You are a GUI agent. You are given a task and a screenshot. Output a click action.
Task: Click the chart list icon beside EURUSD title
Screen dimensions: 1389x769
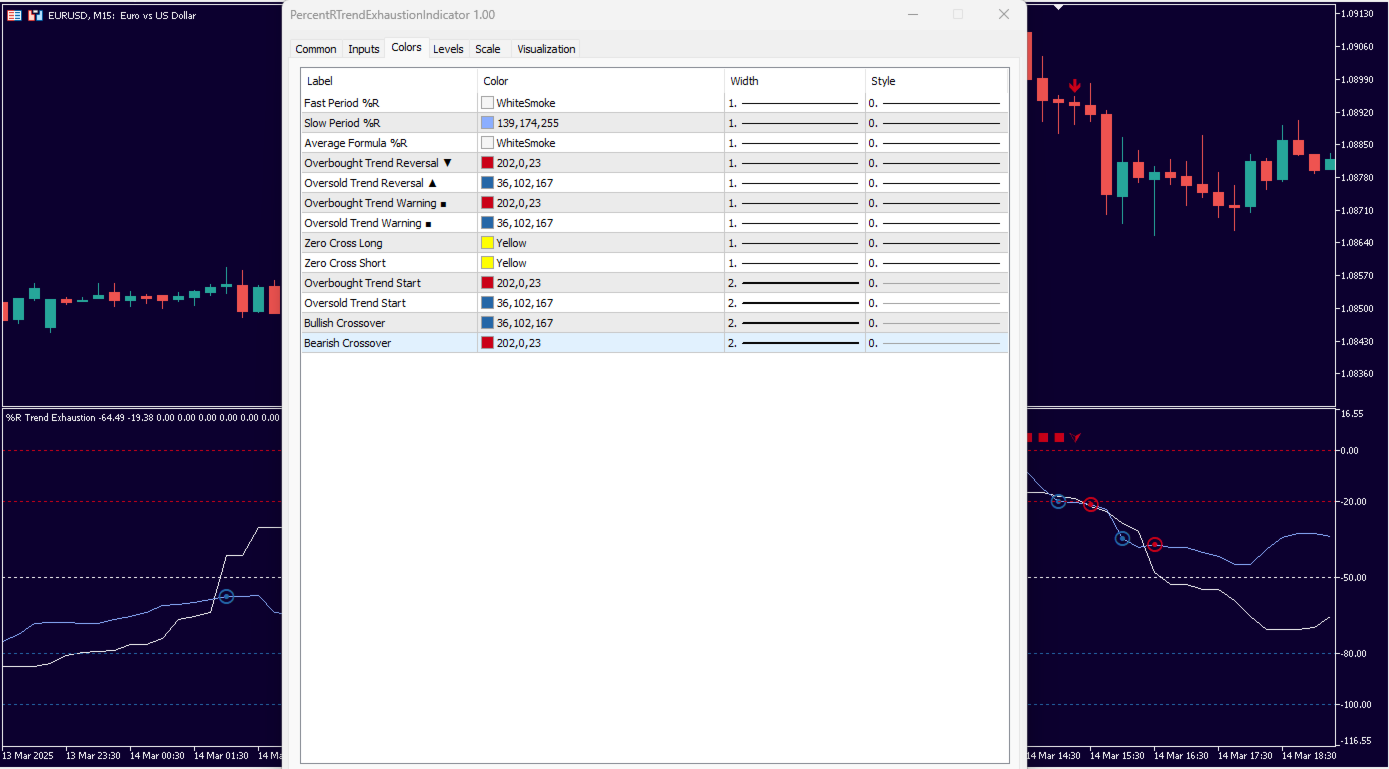15,15
